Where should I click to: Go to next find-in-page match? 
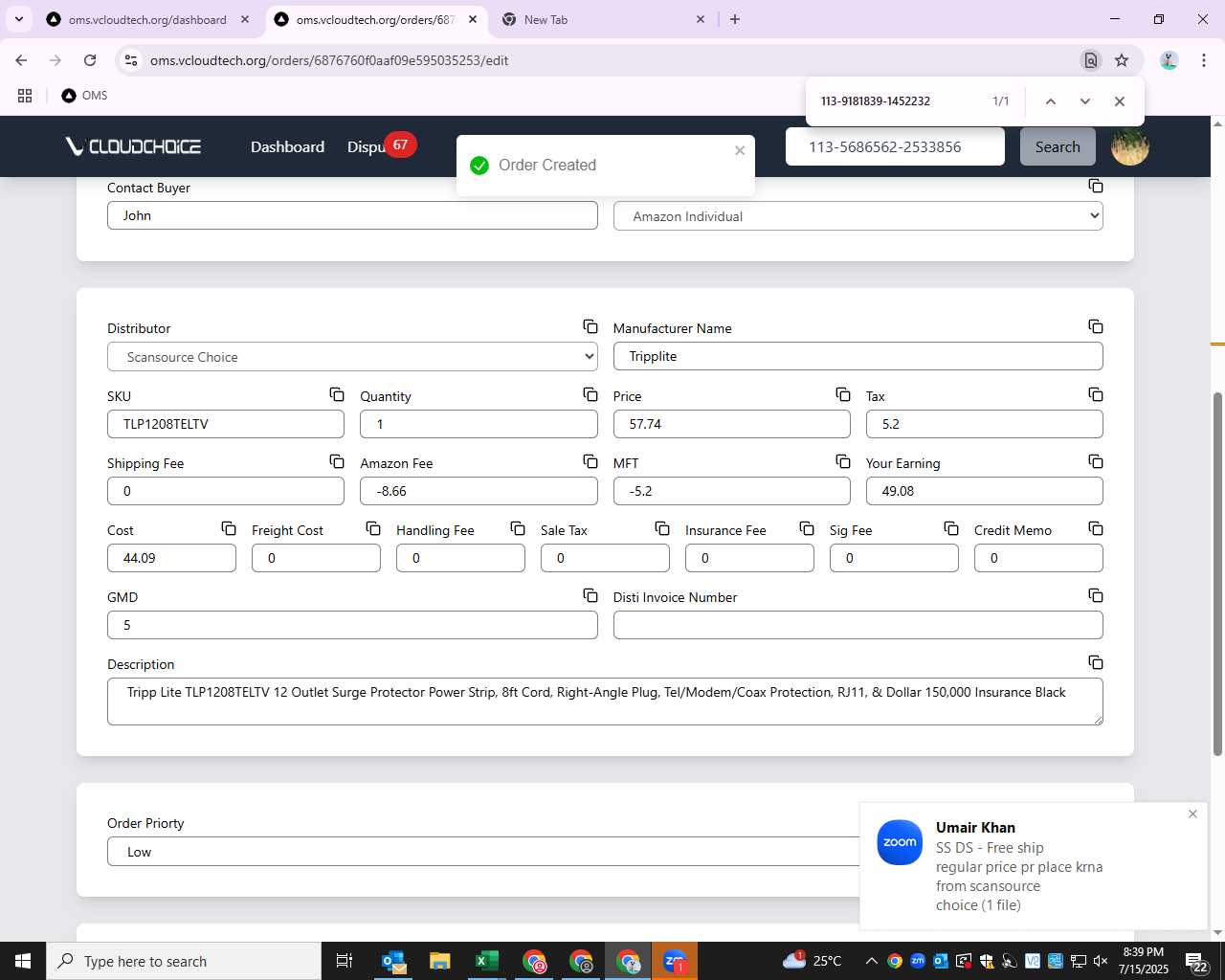pyautogui.click(x=1084, y=101)
